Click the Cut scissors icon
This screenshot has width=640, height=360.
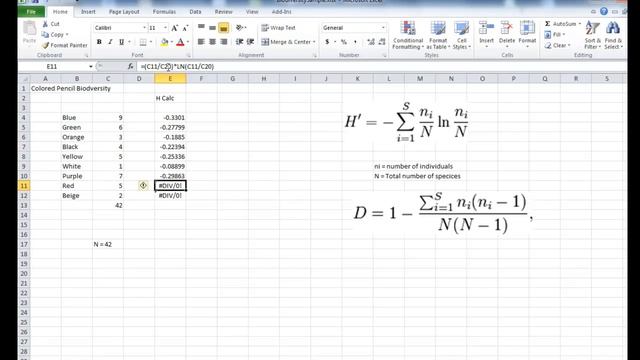pos(46,24)
